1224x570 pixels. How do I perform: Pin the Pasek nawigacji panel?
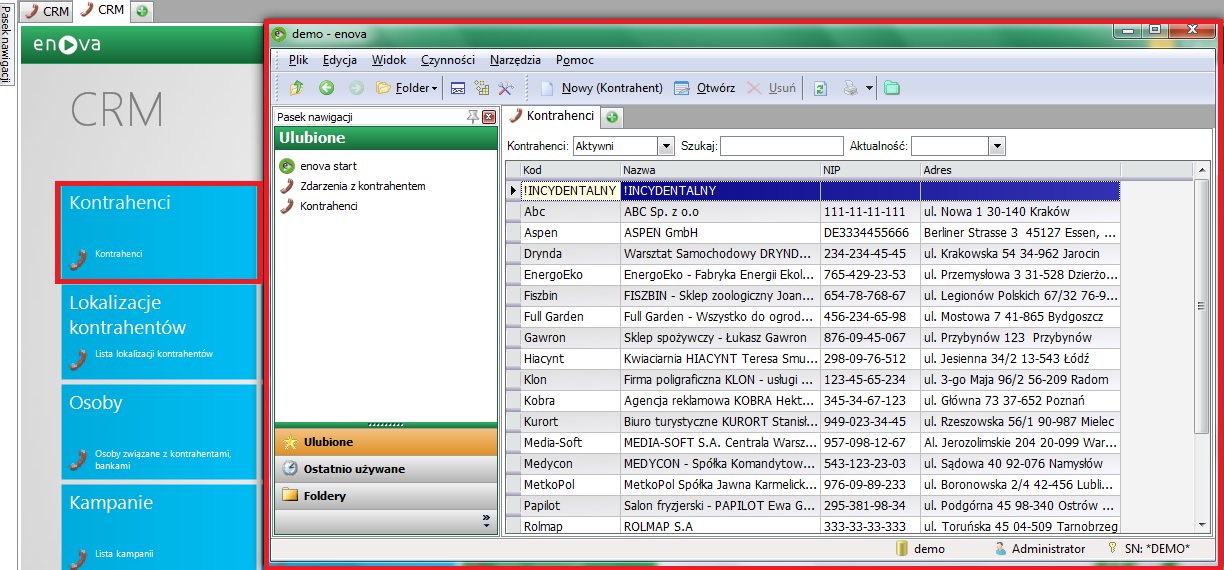pyautogui.click(x=473, y=117)
